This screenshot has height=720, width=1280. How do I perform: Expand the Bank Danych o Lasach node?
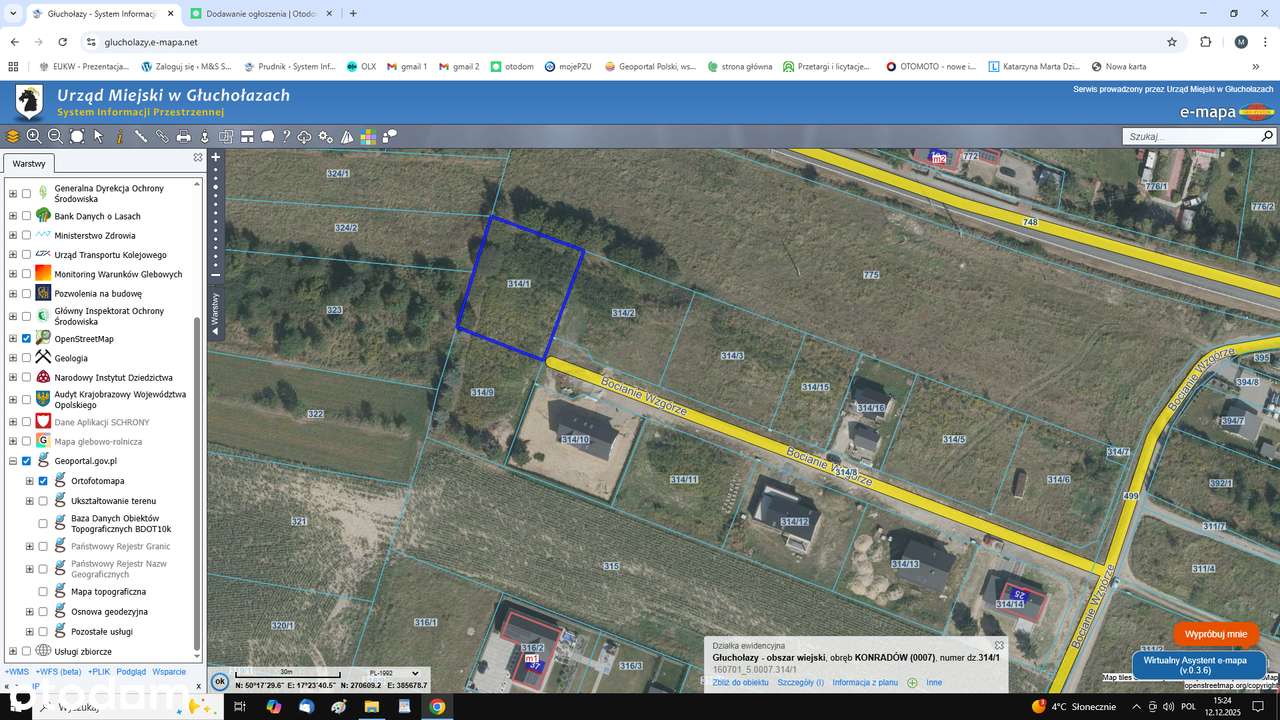coord(12,216)
